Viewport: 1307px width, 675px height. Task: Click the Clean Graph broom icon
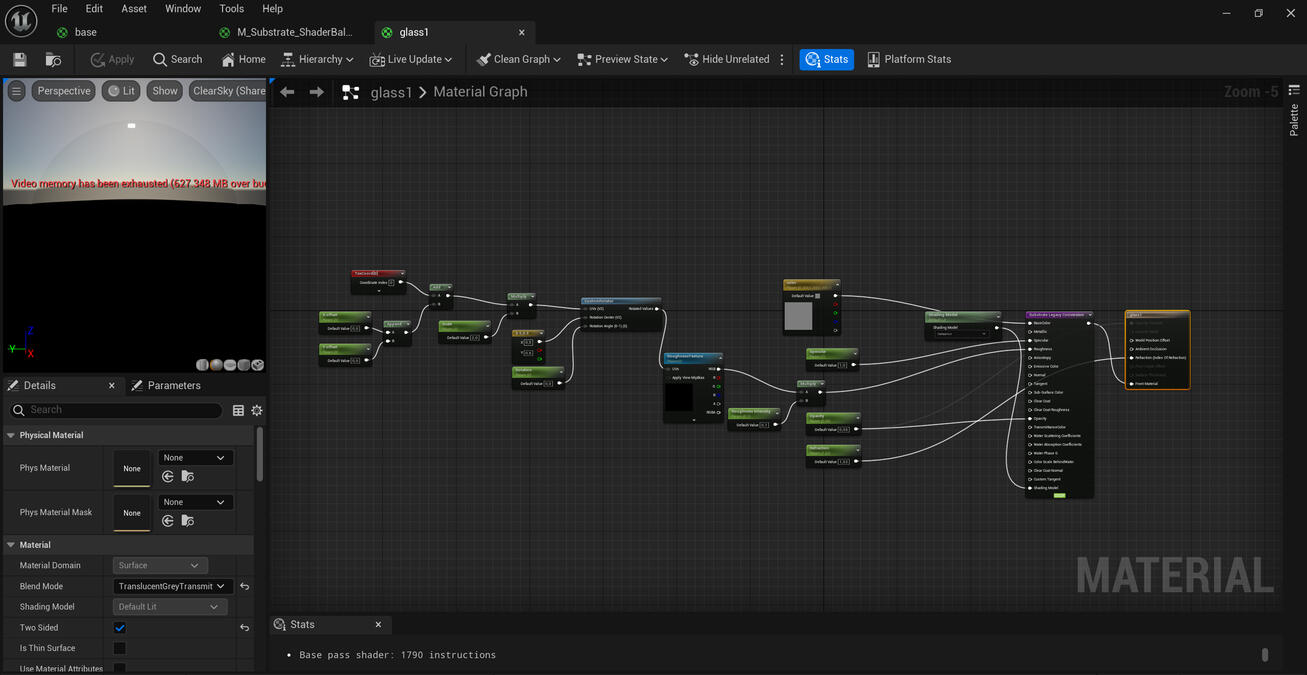483,59
